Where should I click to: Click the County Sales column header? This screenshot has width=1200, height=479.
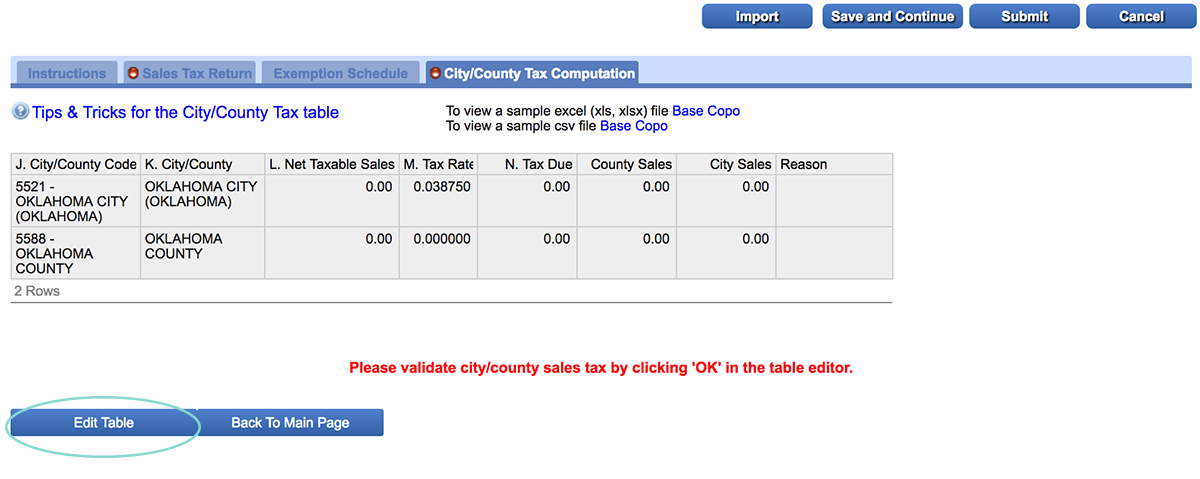tap(626, 164)
